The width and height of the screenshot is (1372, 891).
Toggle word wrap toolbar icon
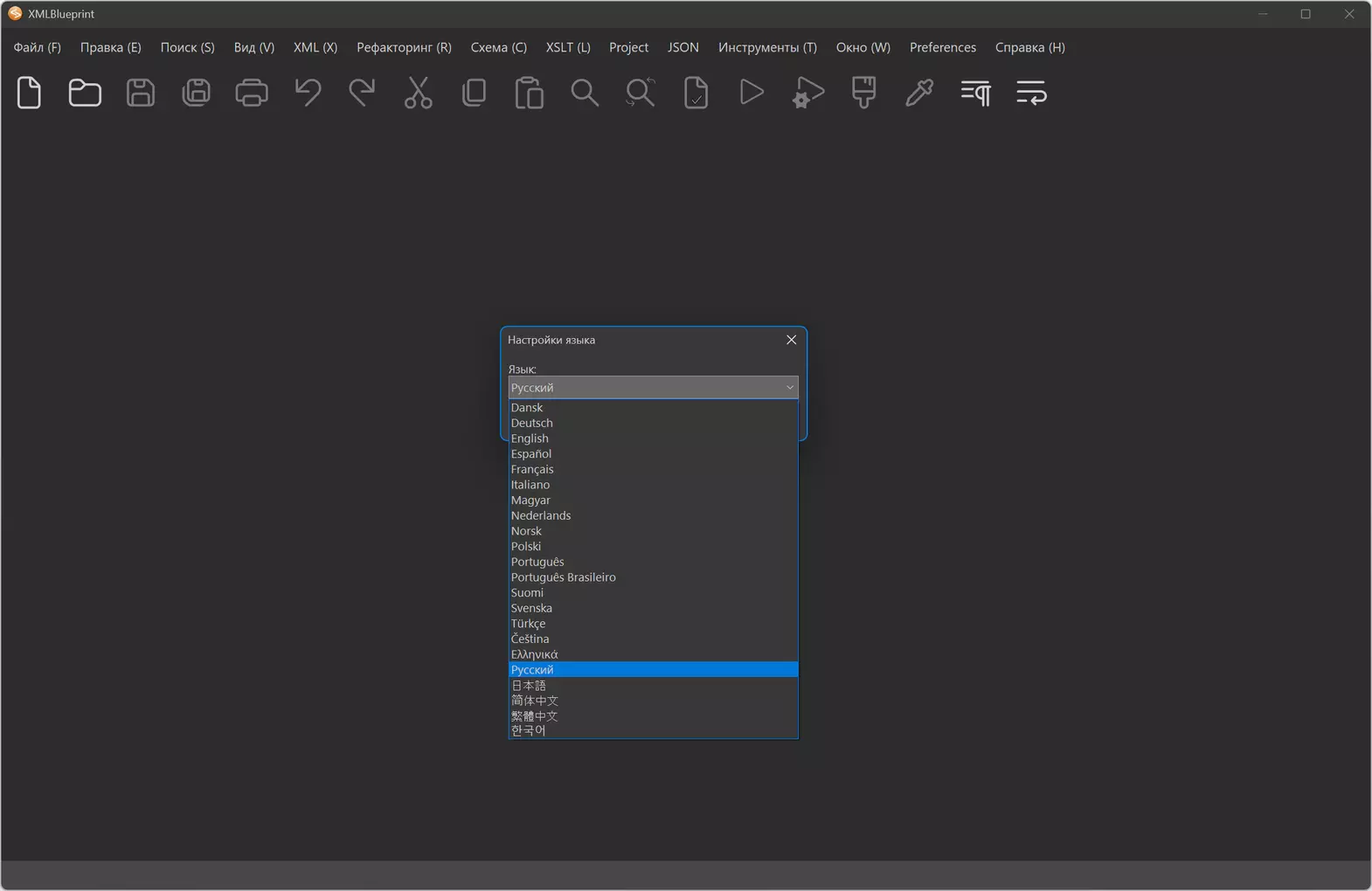coord(1031,93)
